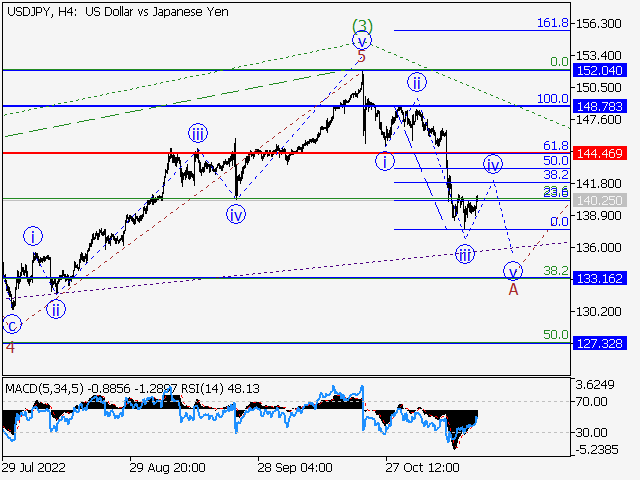Click the 141.800 price axis value
Viewport: 640px width, 480px height.
[x=598, y=184]
